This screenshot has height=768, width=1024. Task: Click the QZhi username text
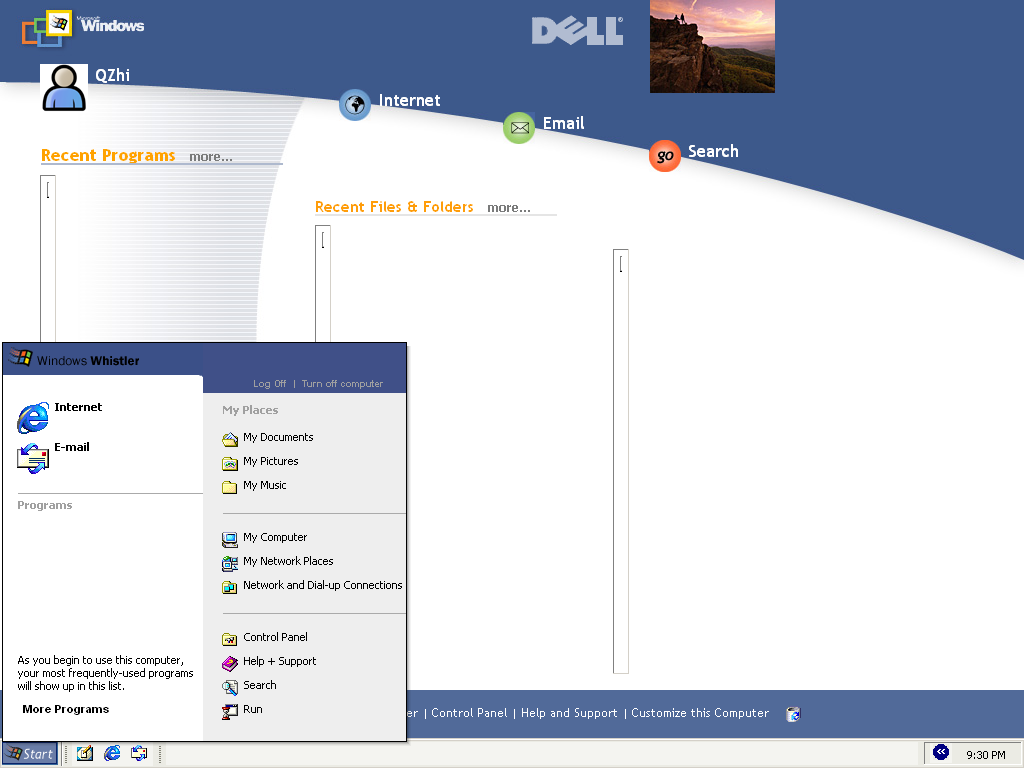[112, 76]
